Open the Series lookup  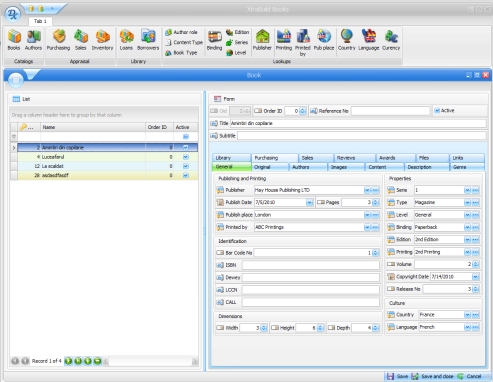point(237,42)
